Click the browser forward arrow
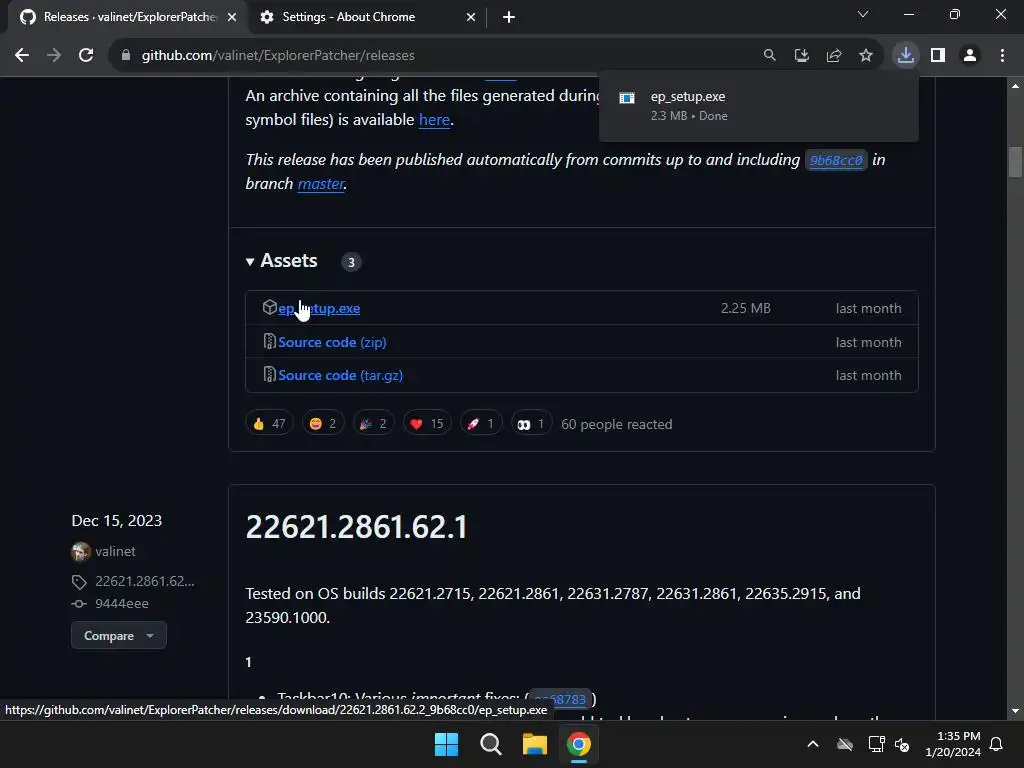 click(x=54, y=56)
